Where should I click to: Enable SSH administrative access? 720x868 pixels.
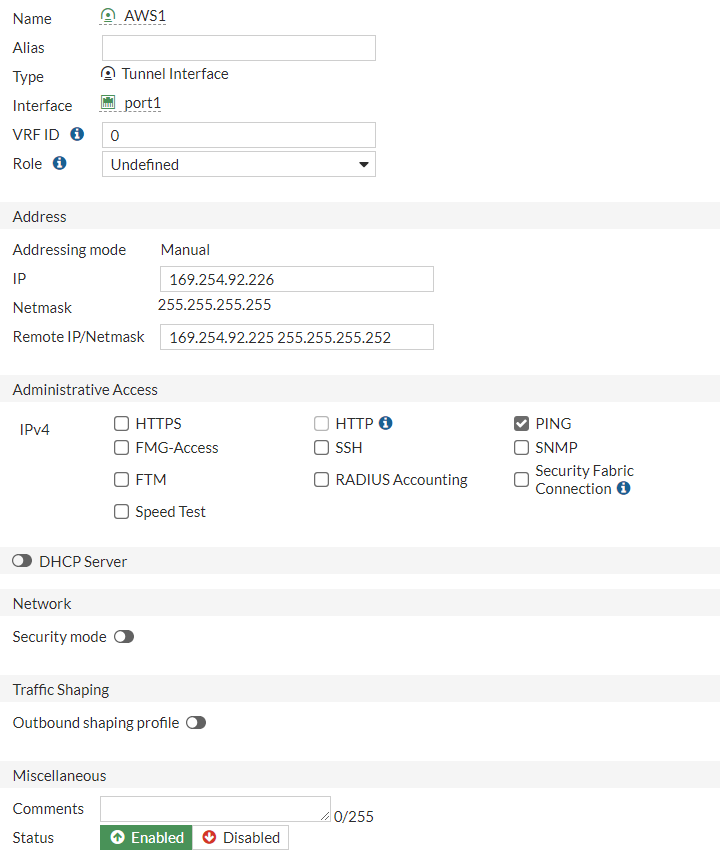321,448
